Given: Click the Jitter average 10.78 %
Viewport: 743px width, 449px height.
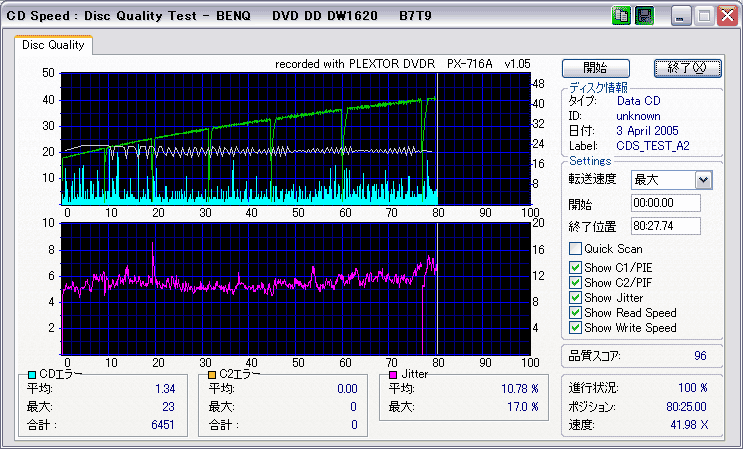Looking at the screenshot, I should tap(520, 389).
